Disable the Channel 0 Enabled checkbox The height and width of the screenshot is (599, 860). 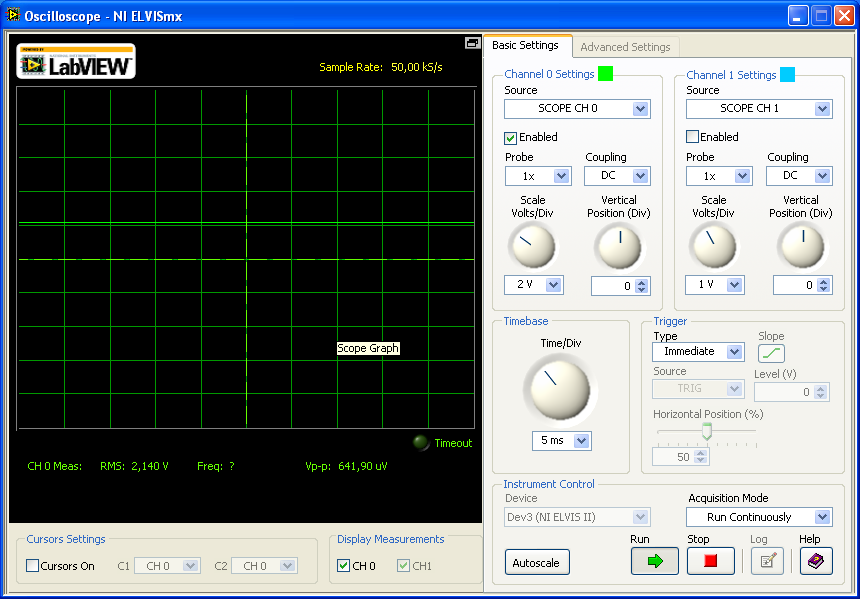click(x=511, y=138)
